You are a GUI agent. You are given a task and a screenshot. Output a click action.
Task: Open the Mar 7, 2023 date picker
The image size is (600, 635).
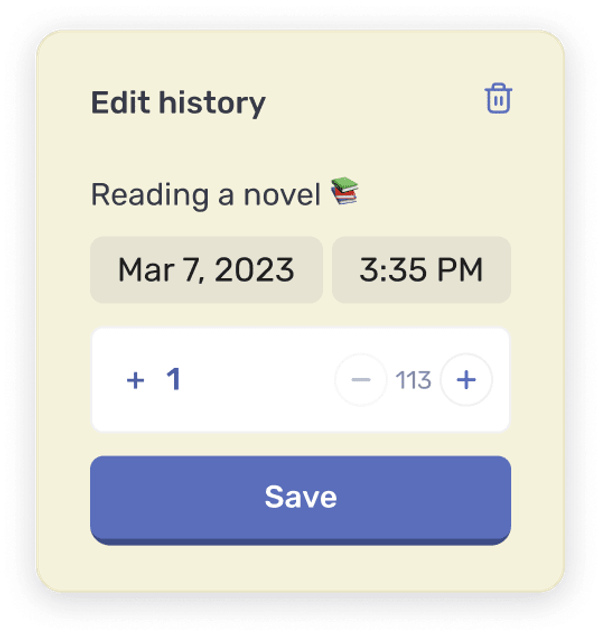tap(206, 270)
